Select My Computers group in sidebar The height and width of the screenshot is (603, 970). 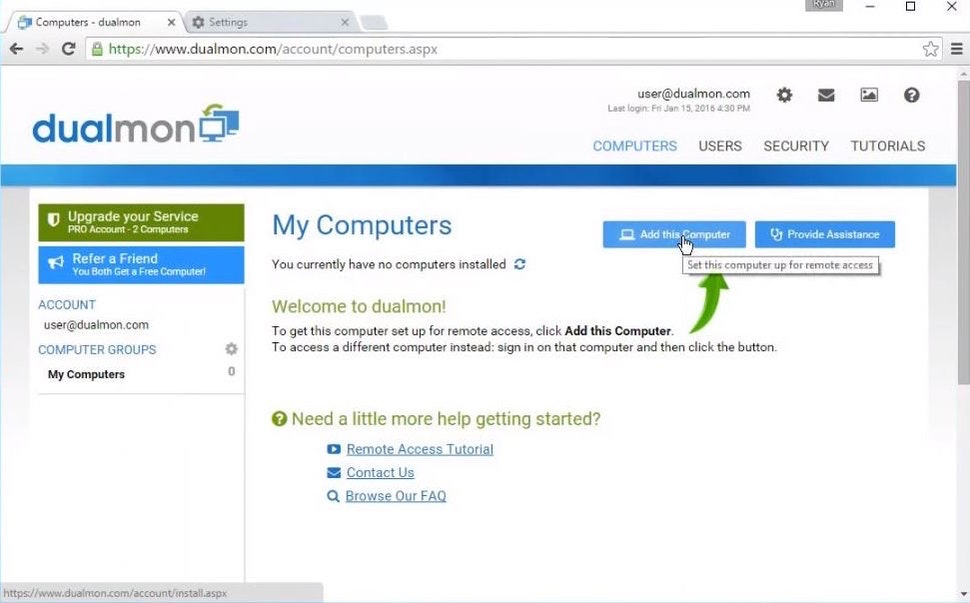tap(86, 374)
